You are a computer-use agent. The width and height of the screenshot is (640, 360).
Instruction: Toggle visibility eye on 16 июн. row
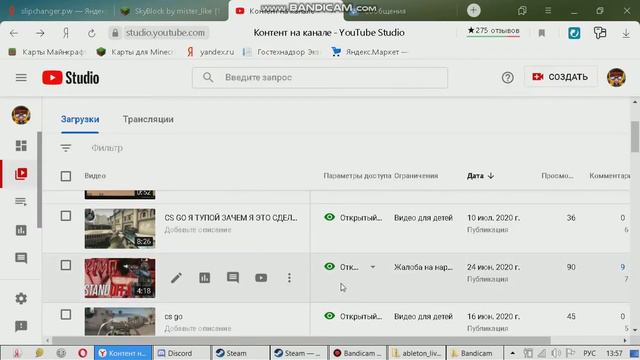[x=329, y=316]
